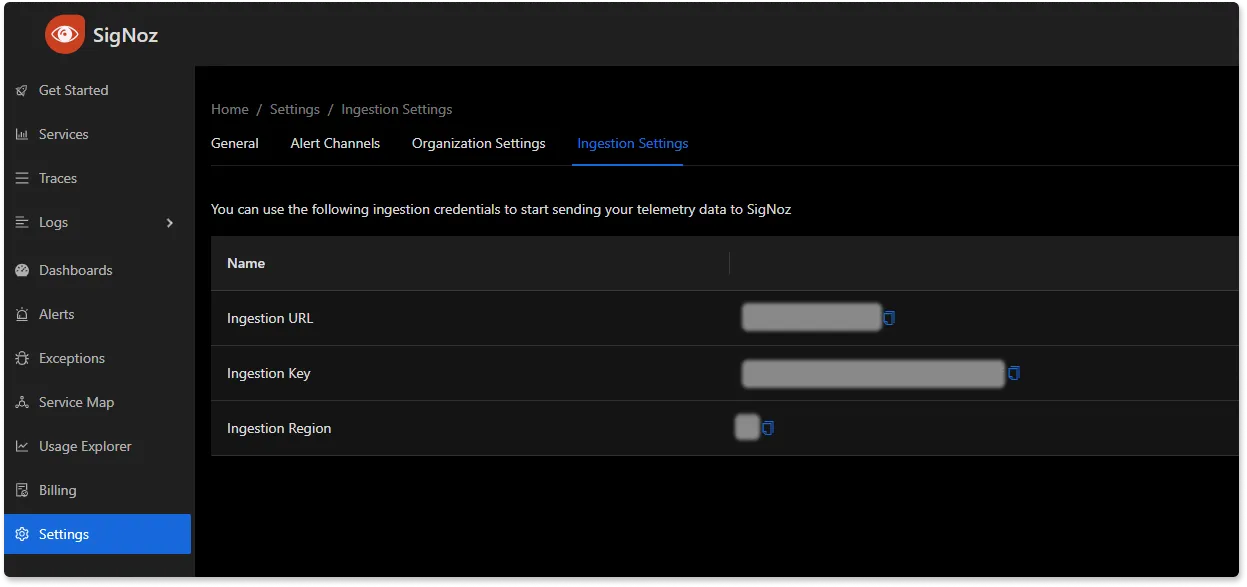Viewport: 1247px width, 587px height.
Task: Select the Ingestion Settings tab
Action: pyautogui.click(x=633, y=144)
